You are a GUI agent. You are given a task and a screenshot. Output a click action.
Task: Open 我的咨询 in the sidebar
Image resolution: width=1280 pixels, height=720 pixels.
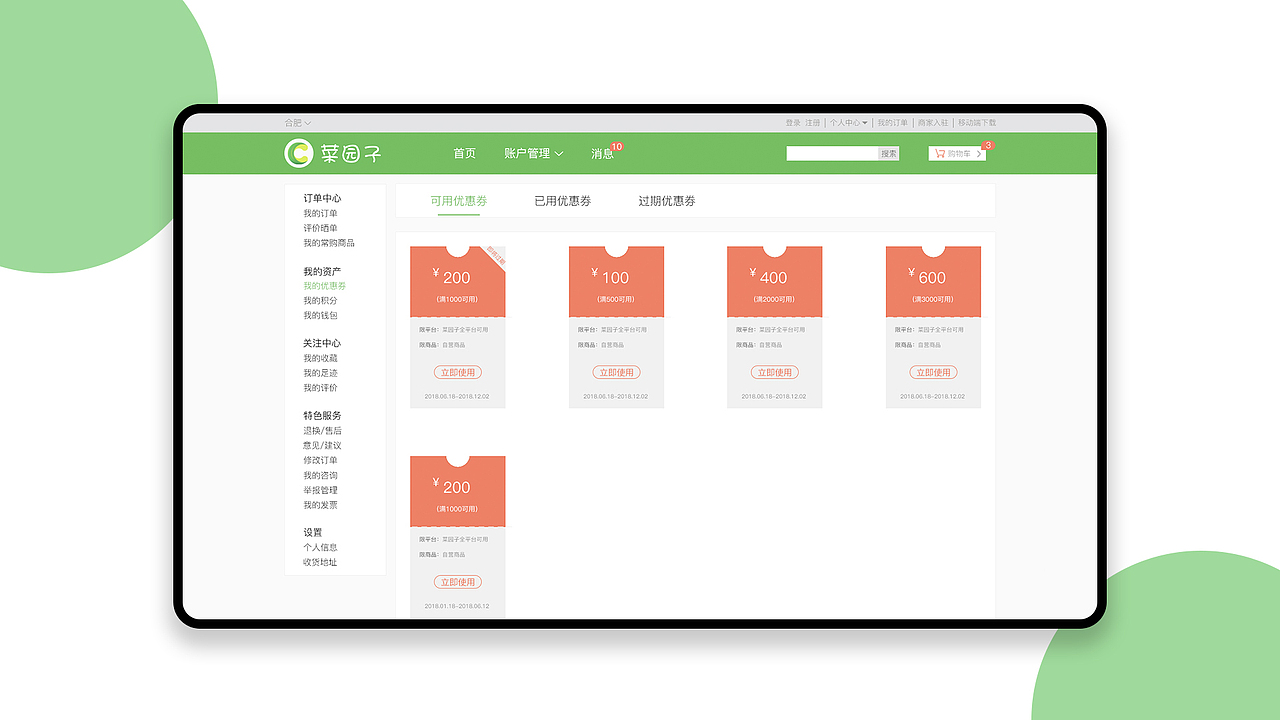pos(321,476)
